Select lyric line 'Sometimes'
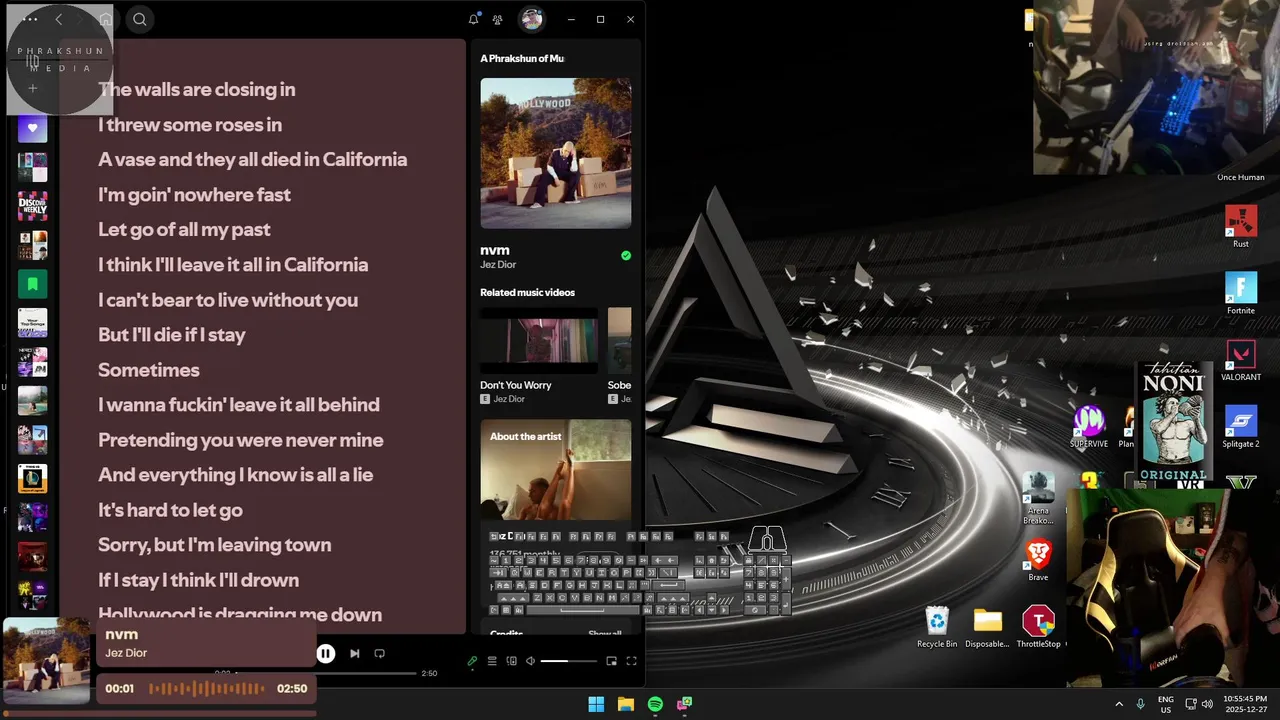1280x720 pixels. (x=149, y=370)
